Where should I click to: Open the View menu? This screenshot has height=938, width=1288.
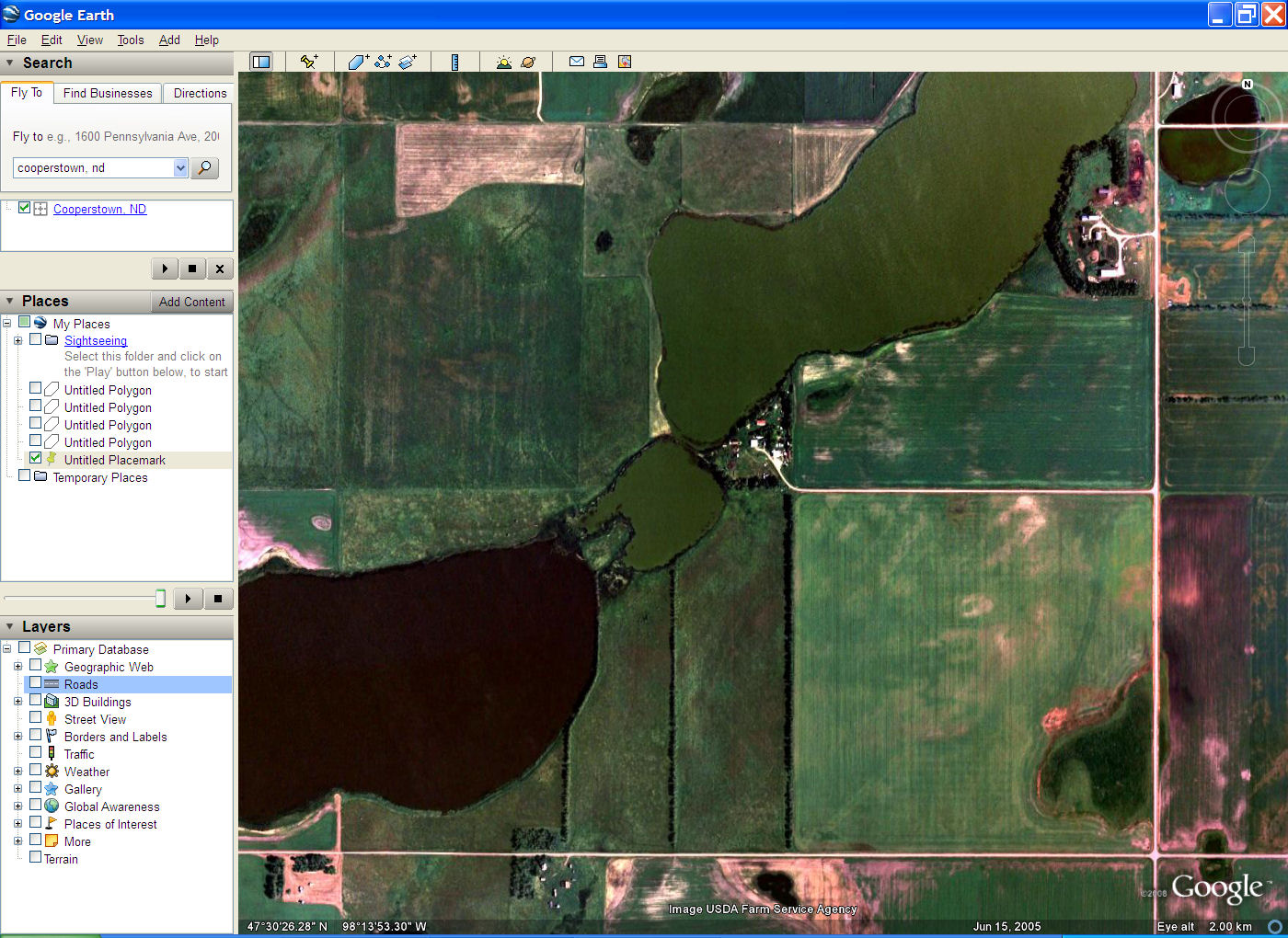90,40
